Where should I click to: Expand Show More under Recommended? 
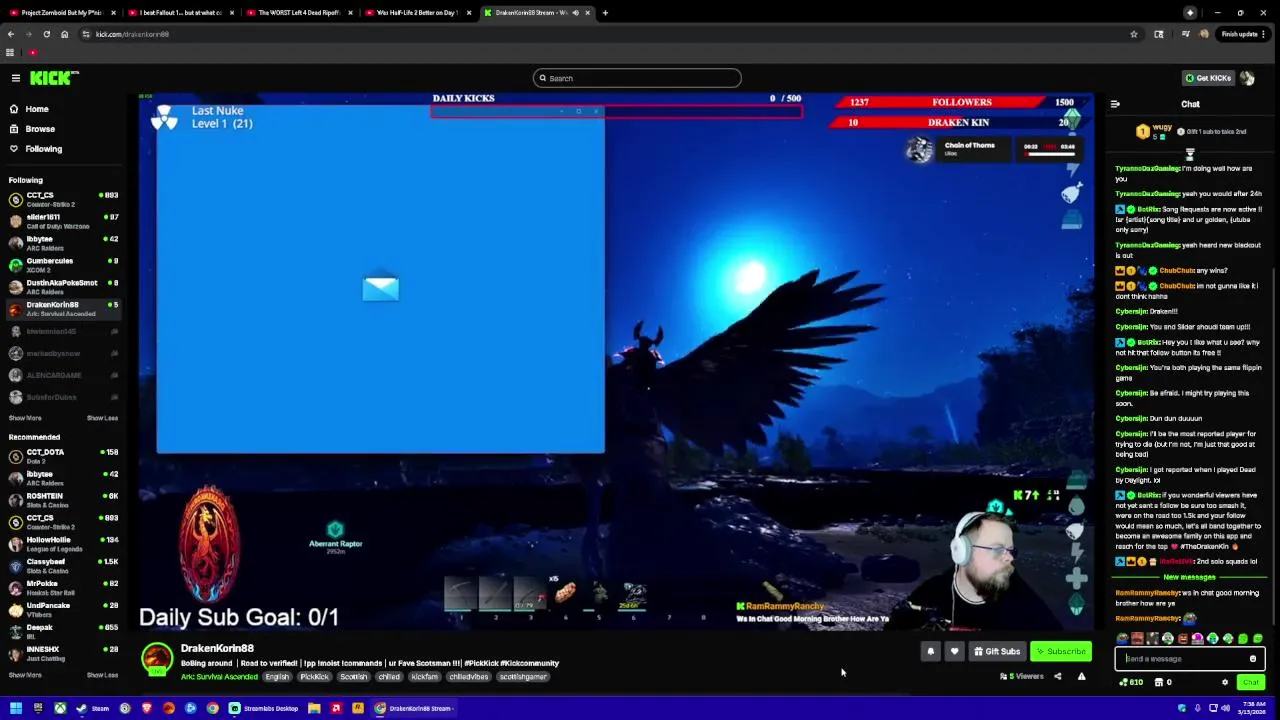[x=25, y=675]
